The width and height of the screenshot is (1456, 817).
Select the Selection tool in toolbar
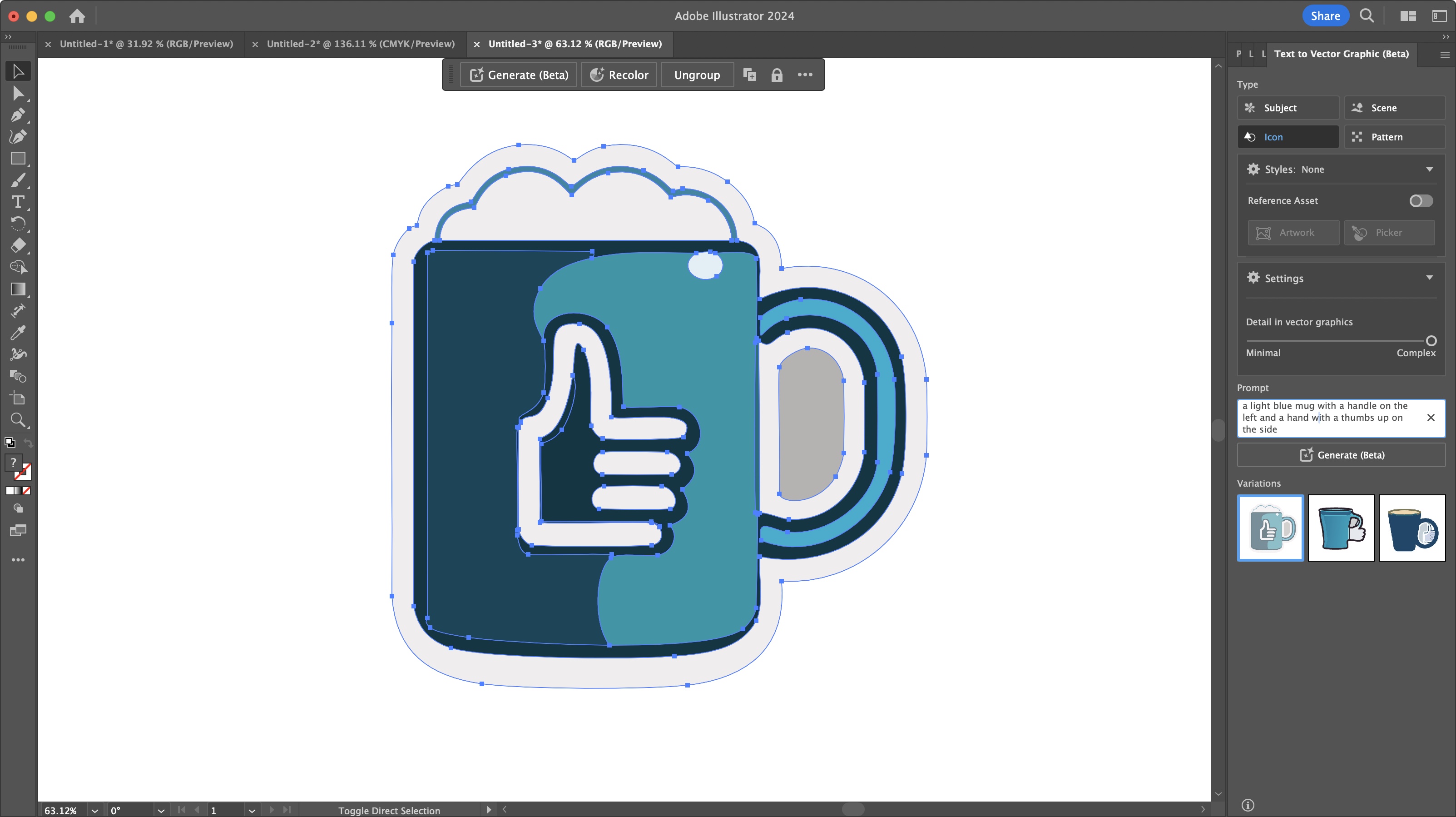[18, 70]
